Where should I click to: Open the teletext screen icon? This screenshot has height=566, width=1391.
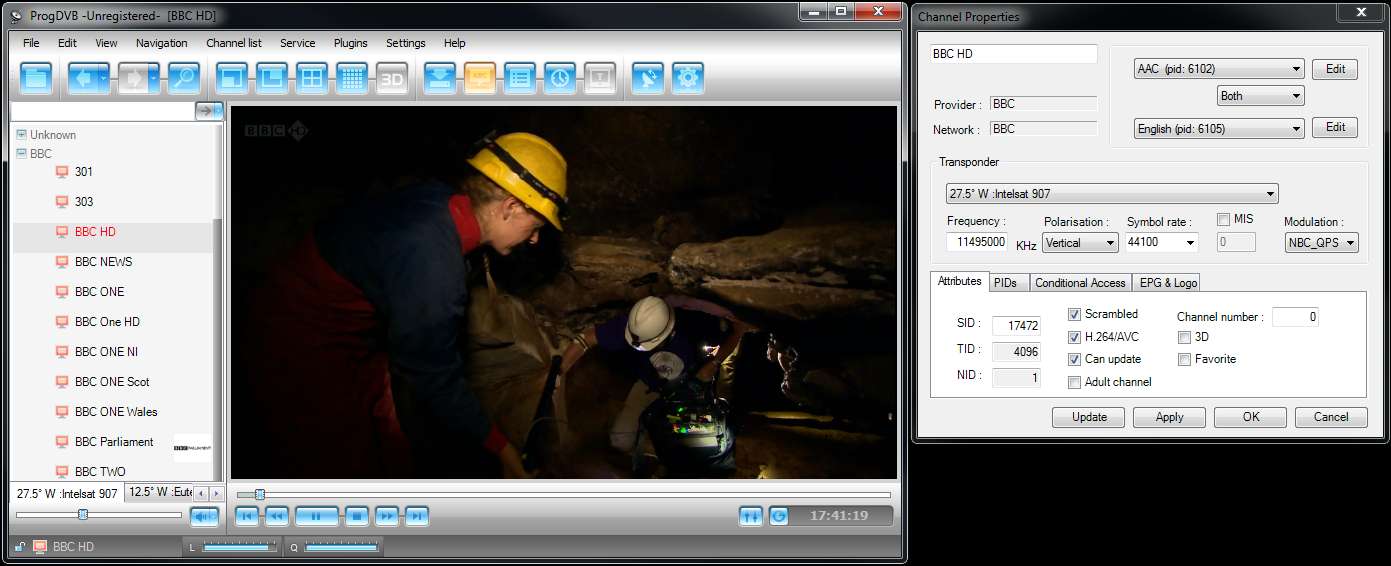pos(600,78)
